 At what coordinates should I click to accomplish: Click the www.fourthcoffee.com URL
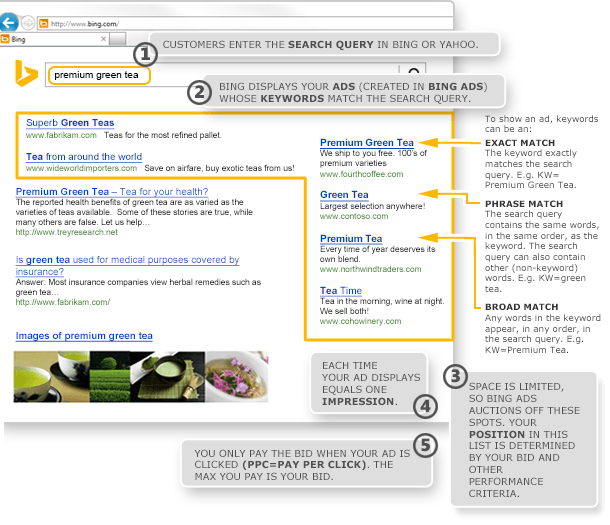click(x=361, y=174)
